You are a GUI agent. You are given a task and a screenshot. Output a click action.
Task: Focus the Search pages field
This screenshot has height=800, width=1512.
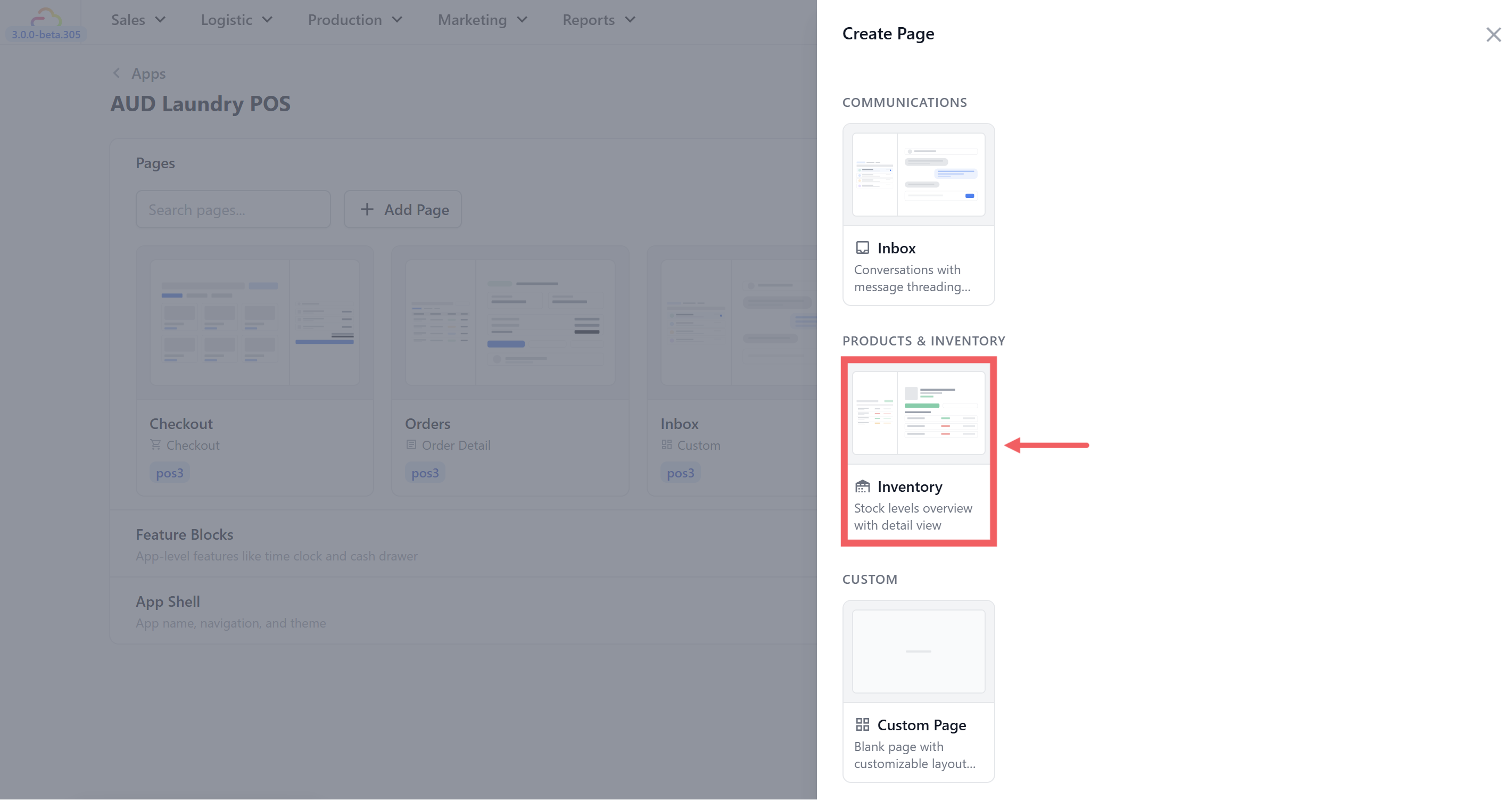pos(233,210)
